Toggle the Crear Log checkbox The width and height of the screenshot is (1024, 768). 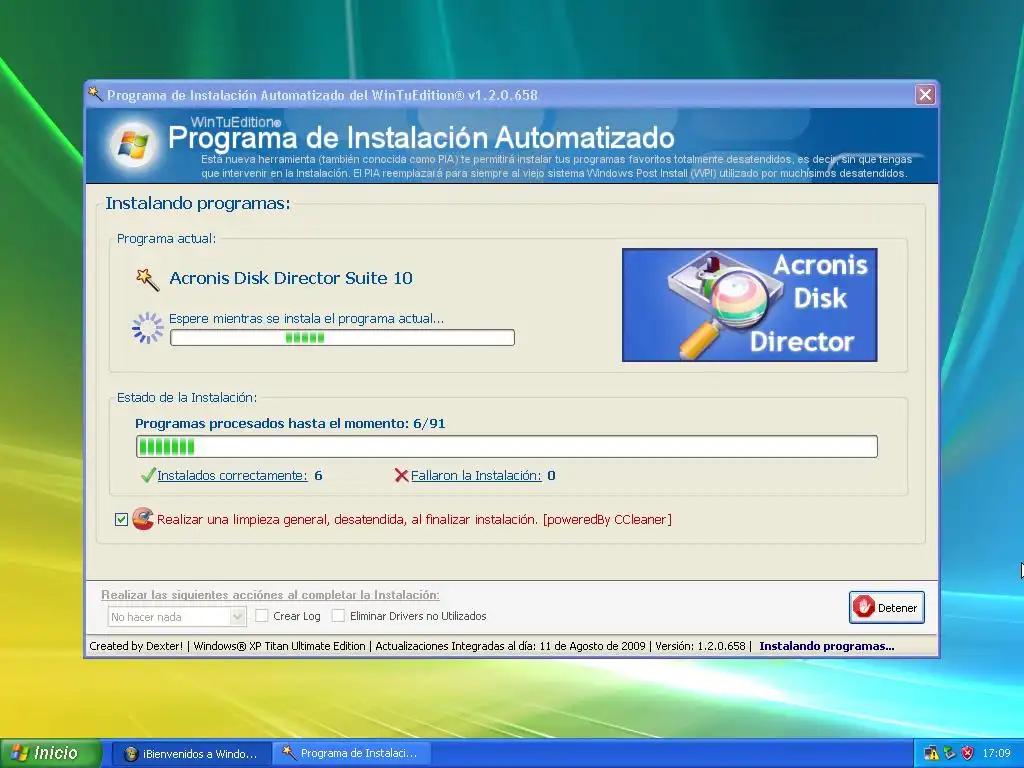coord(262,615)
